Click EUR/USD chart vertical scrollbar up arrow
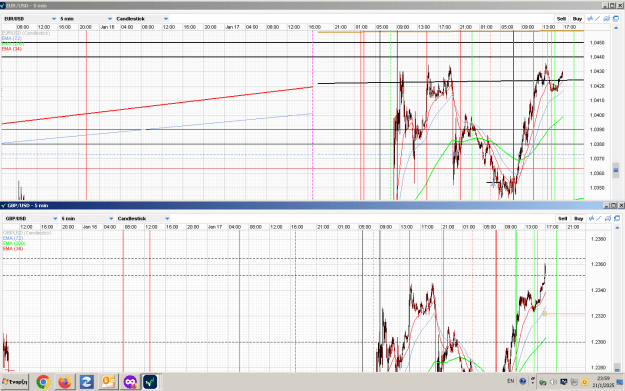This screenshot has height=391, width=625. coord(616,27)
